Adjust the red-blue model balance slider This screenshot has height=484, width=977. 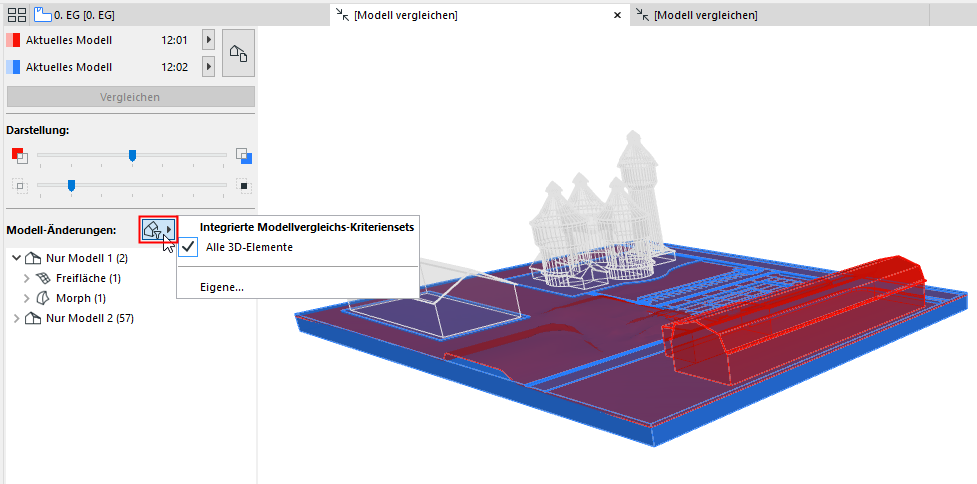132,155
